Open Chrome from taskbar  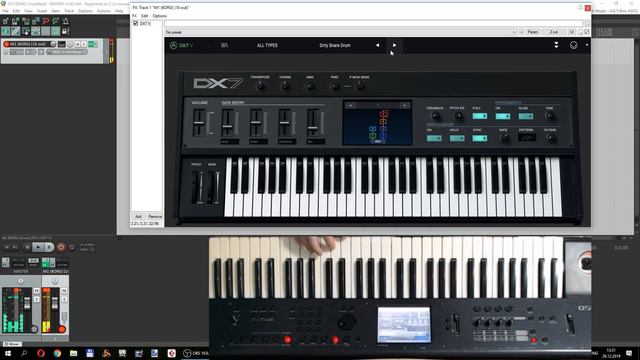click(57, 353)
